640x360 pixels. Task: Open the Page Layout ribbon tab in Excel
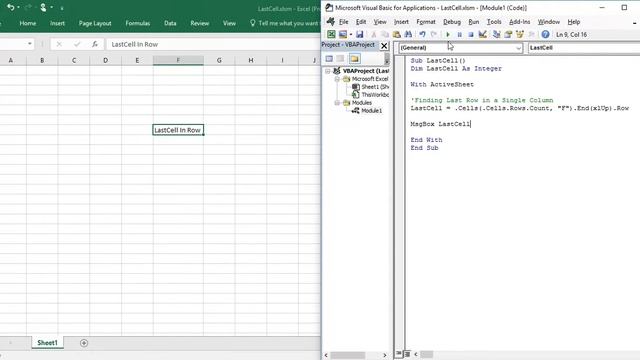point(95,23)
